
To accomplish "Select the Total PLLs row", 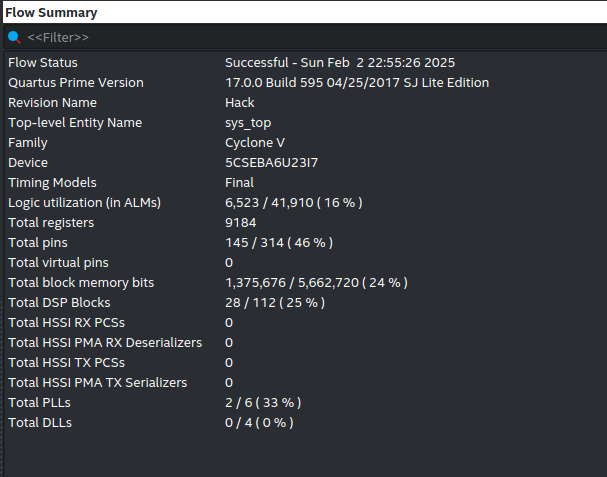I will [x=39, y=403].
